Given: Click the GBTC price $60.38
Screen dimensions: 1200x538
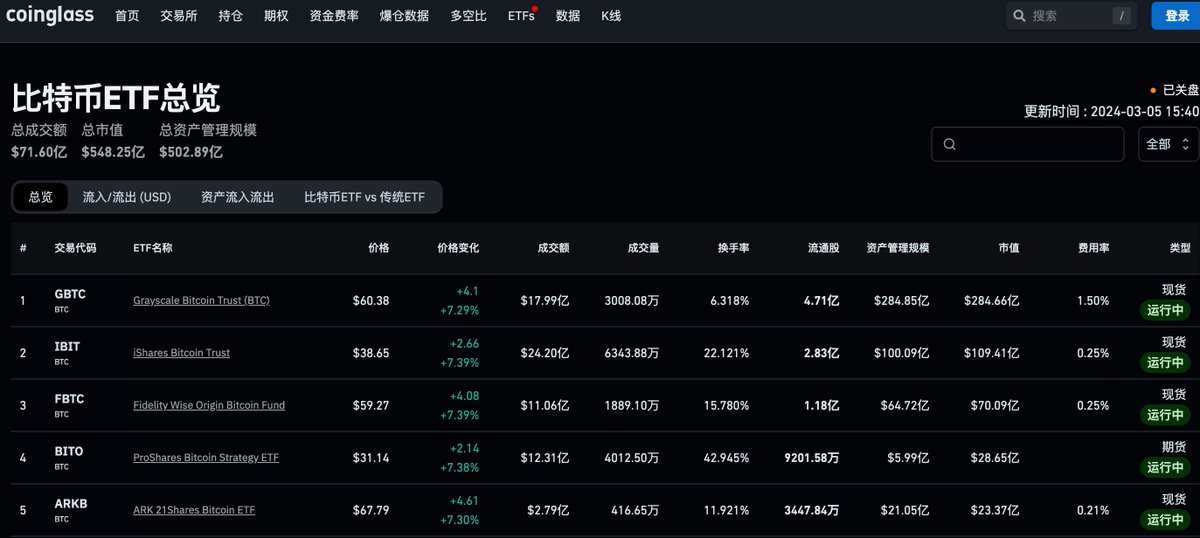Looking at the screenshot, I should click(x=371, y=300).
